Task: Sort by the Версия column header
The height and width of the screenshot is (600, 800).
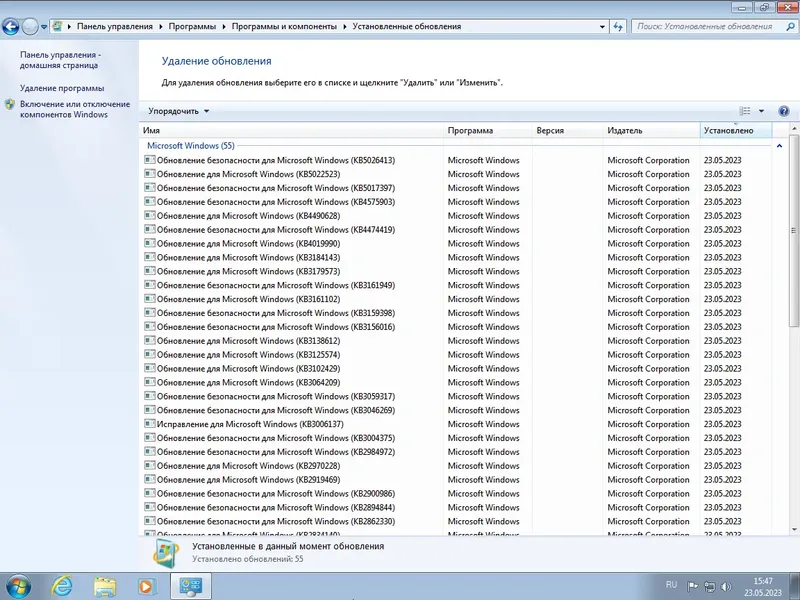Action: [x=568, y=131]
